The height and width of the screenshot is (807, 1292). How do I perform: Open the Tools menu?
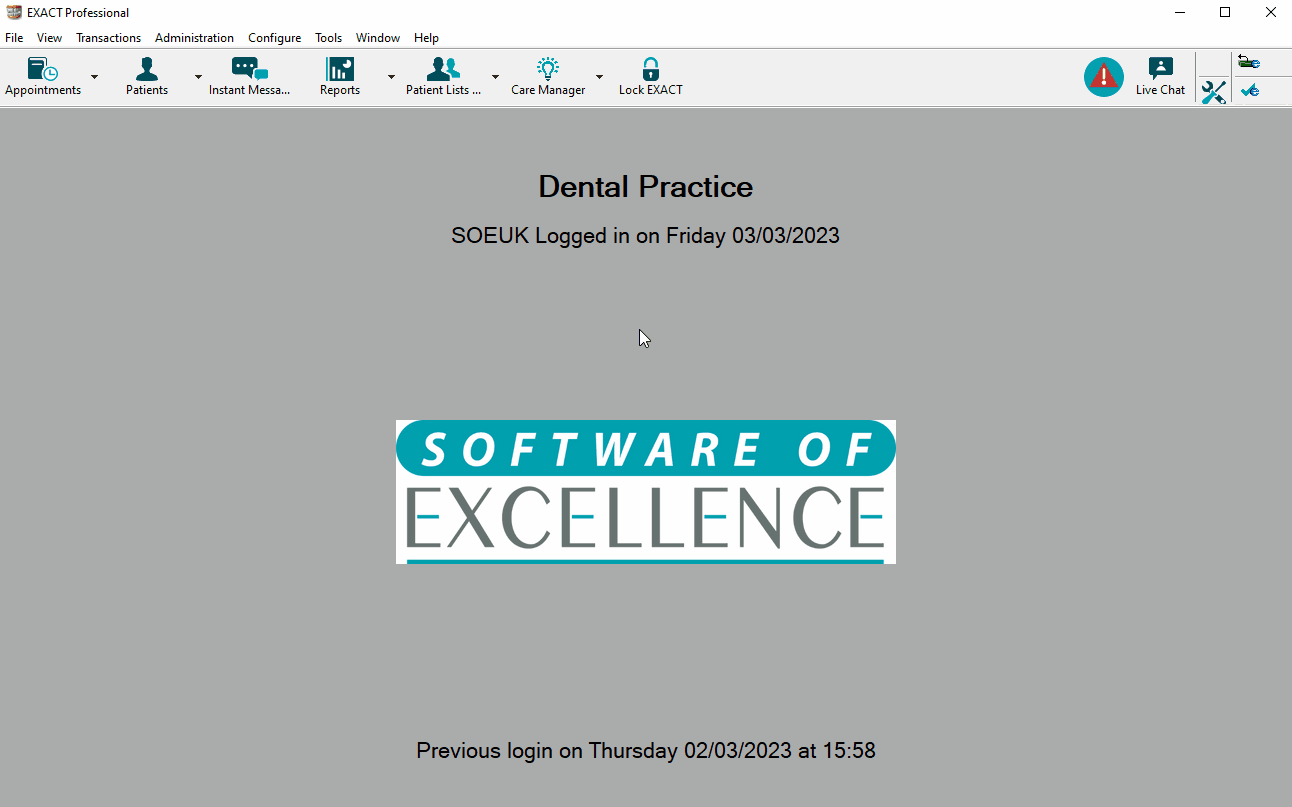[x=328, y=38]
